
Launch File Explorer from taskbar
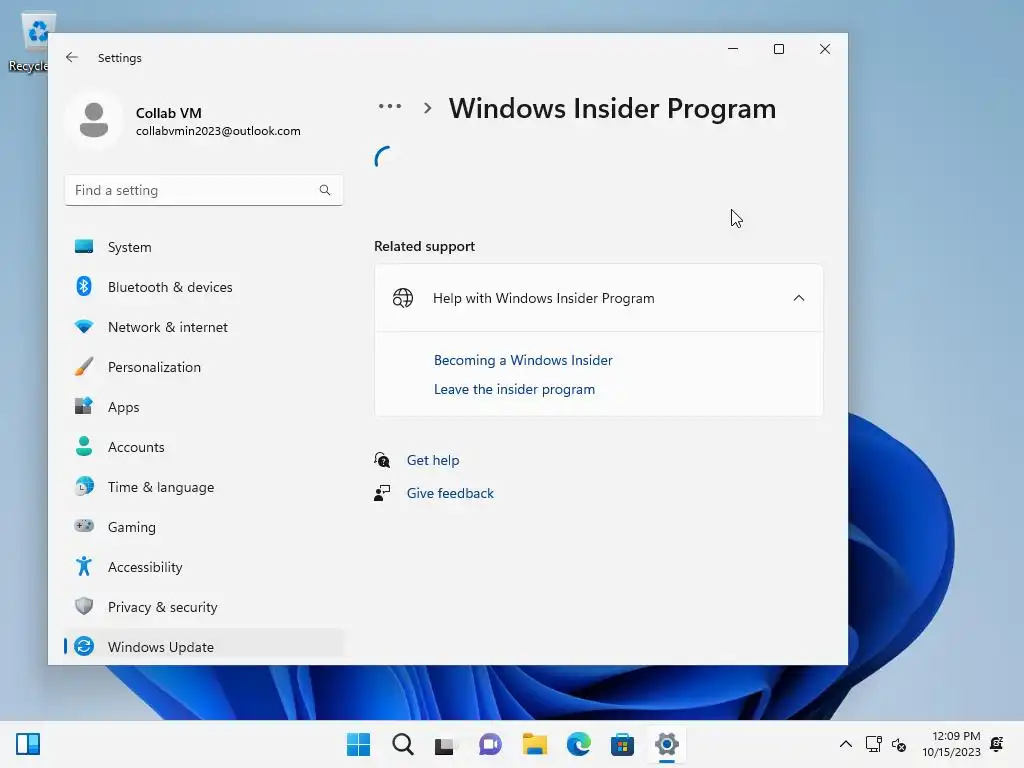[x=534, y=744]
